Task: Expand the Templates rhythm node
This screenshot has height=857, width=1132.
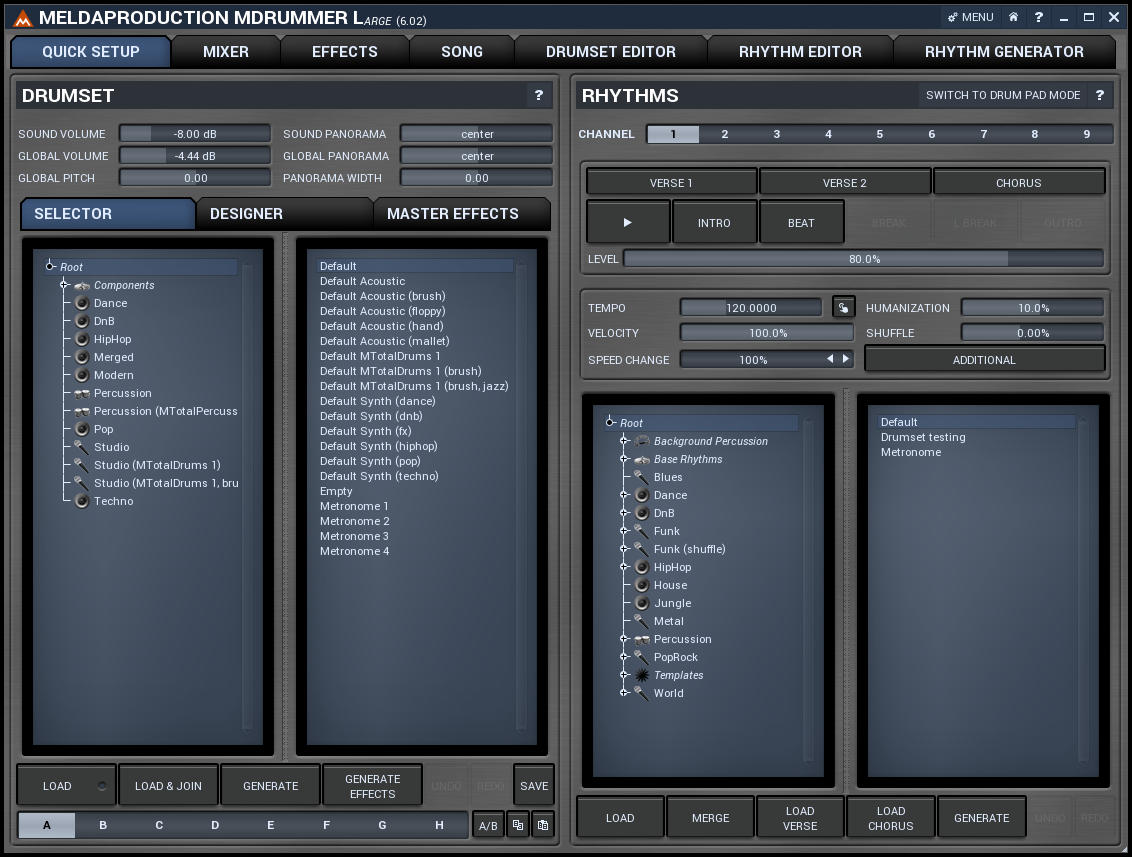Action: point(624,674)
